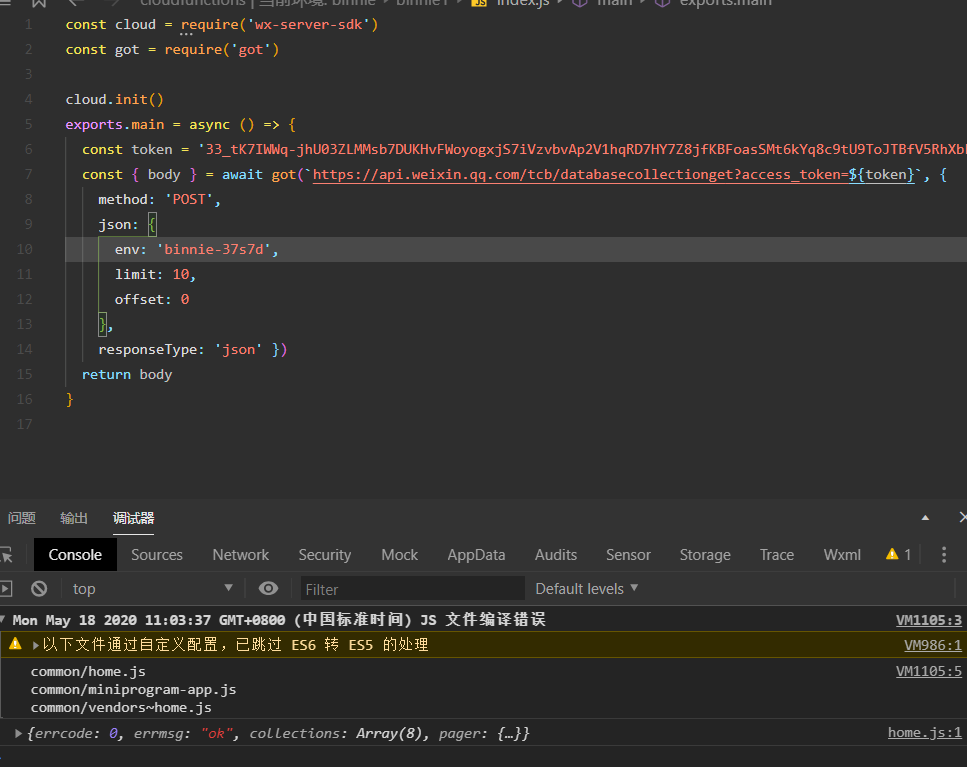Open source link VM1105:5
Screen dimensions: 967x767
click(928, 671)
